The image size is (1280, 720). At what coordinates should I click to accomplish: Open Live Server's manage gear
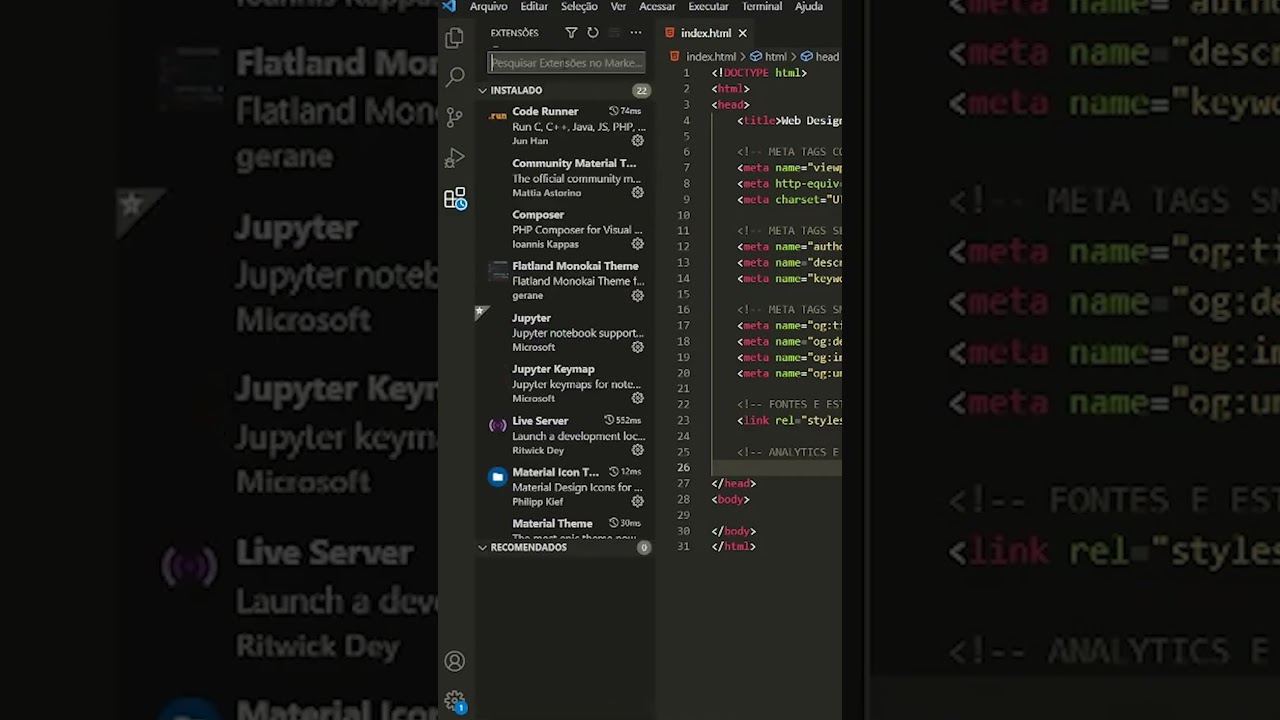637,450
